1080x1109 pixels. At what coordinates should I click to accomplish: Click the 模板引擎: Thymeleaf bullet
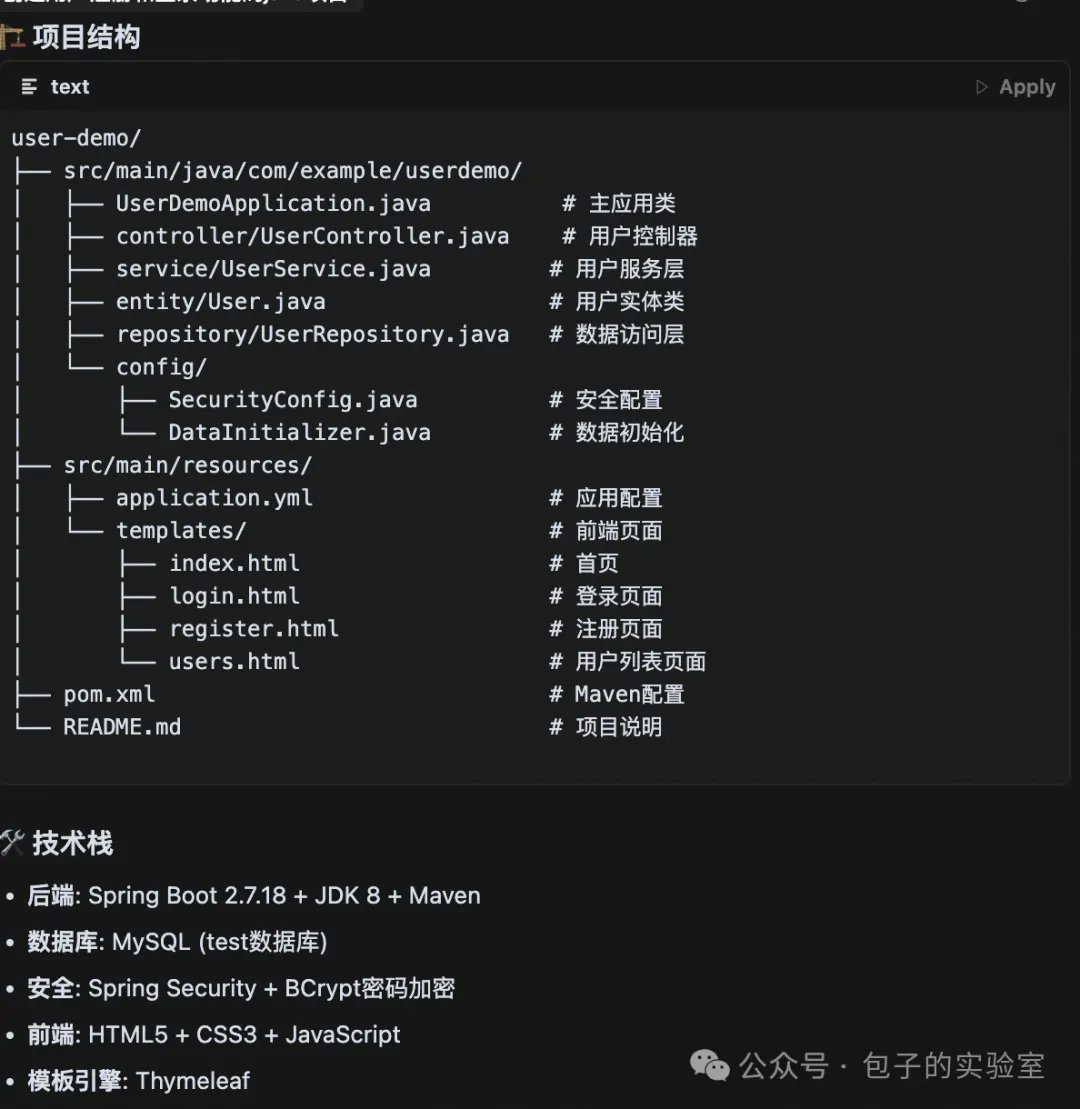(x=139, y=1081)
